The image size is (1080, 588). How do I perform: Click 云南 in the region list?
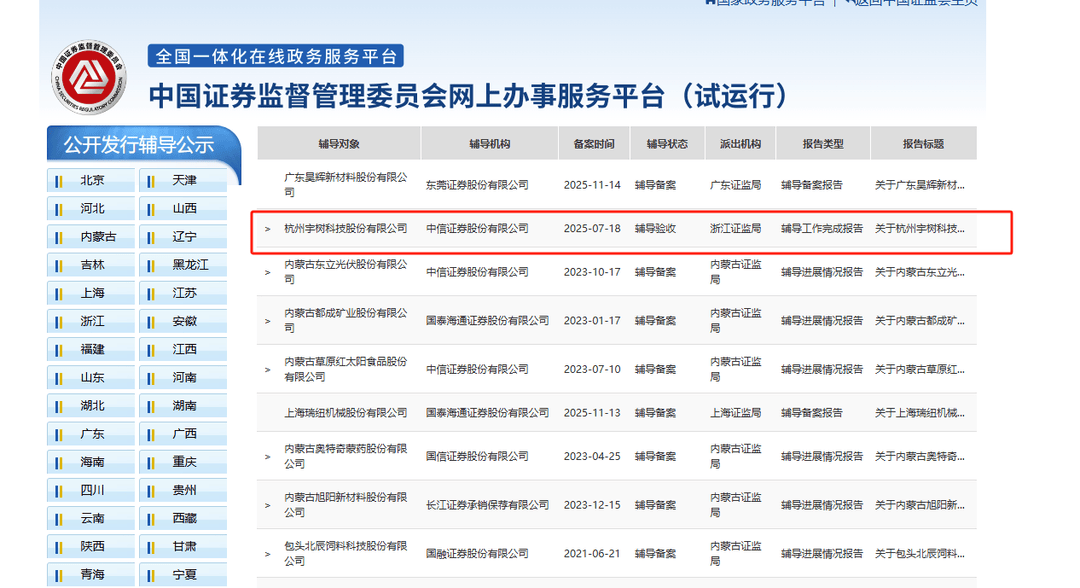point(92,518)
